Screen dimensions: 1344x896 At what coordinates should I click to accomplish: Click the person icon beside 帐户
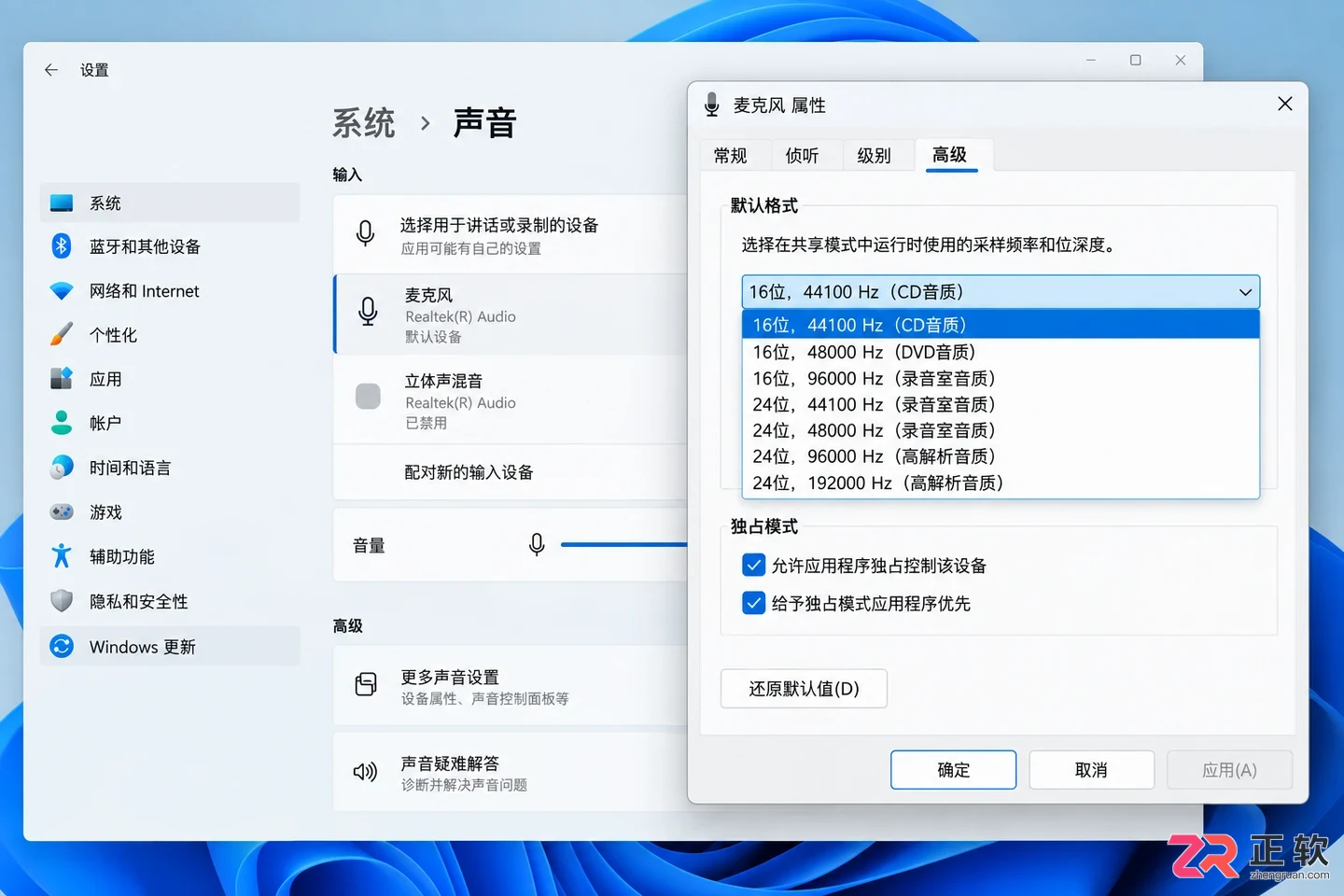(62, 423)
